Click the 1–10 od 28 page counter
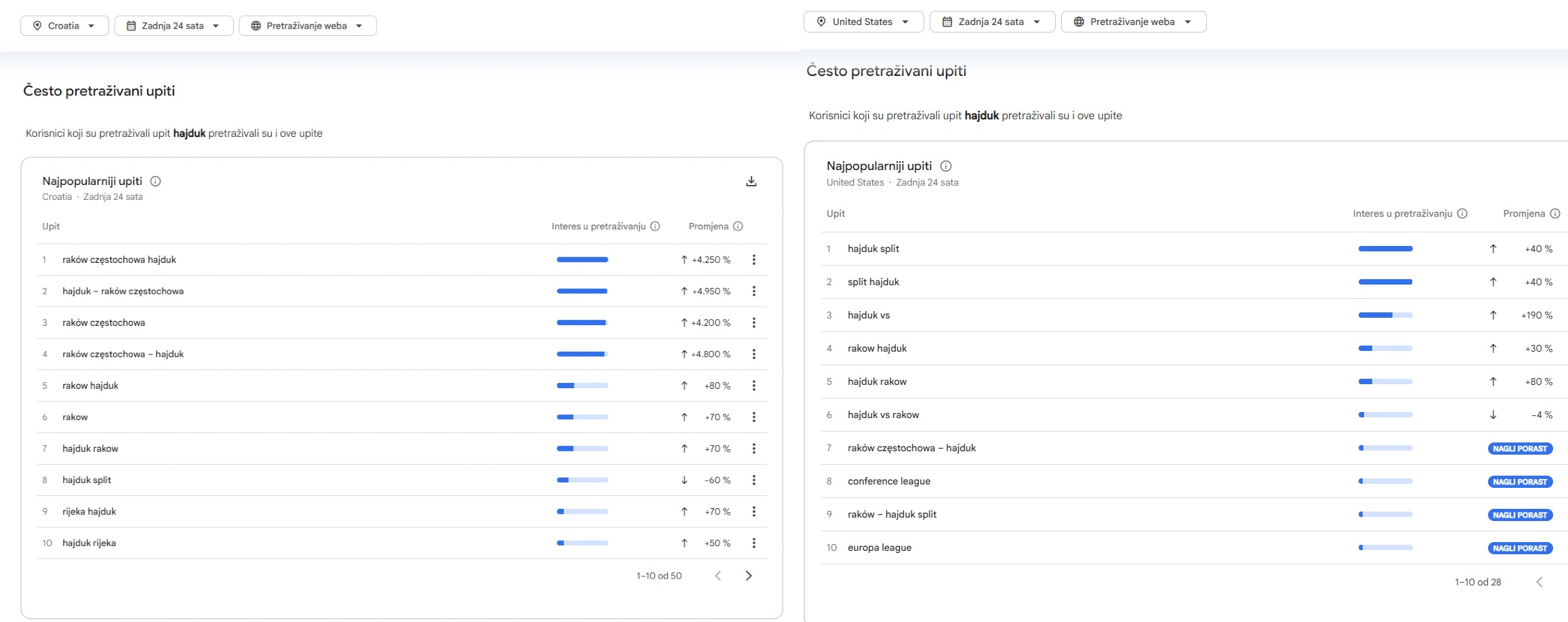Screen dimensions: 1568x622 tap(1478, 582)
